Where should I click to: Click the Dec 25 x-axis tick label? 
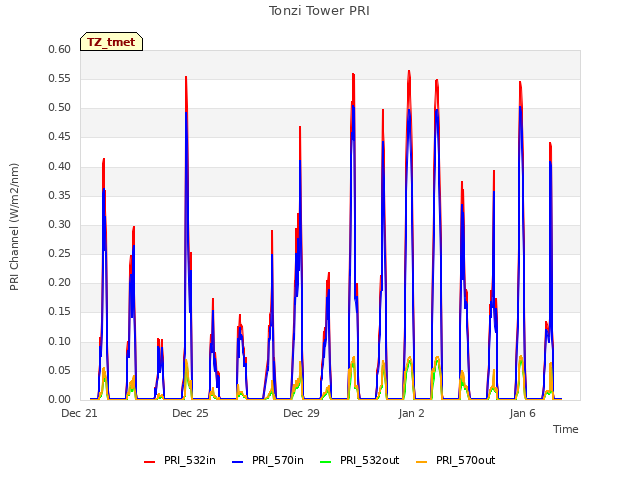click(x=190, y=413)
